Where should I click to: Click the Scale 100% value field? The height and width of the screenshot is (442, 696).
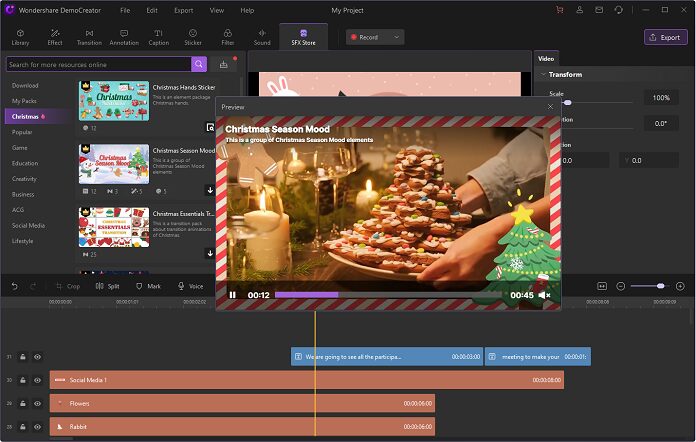pos(661,98)
